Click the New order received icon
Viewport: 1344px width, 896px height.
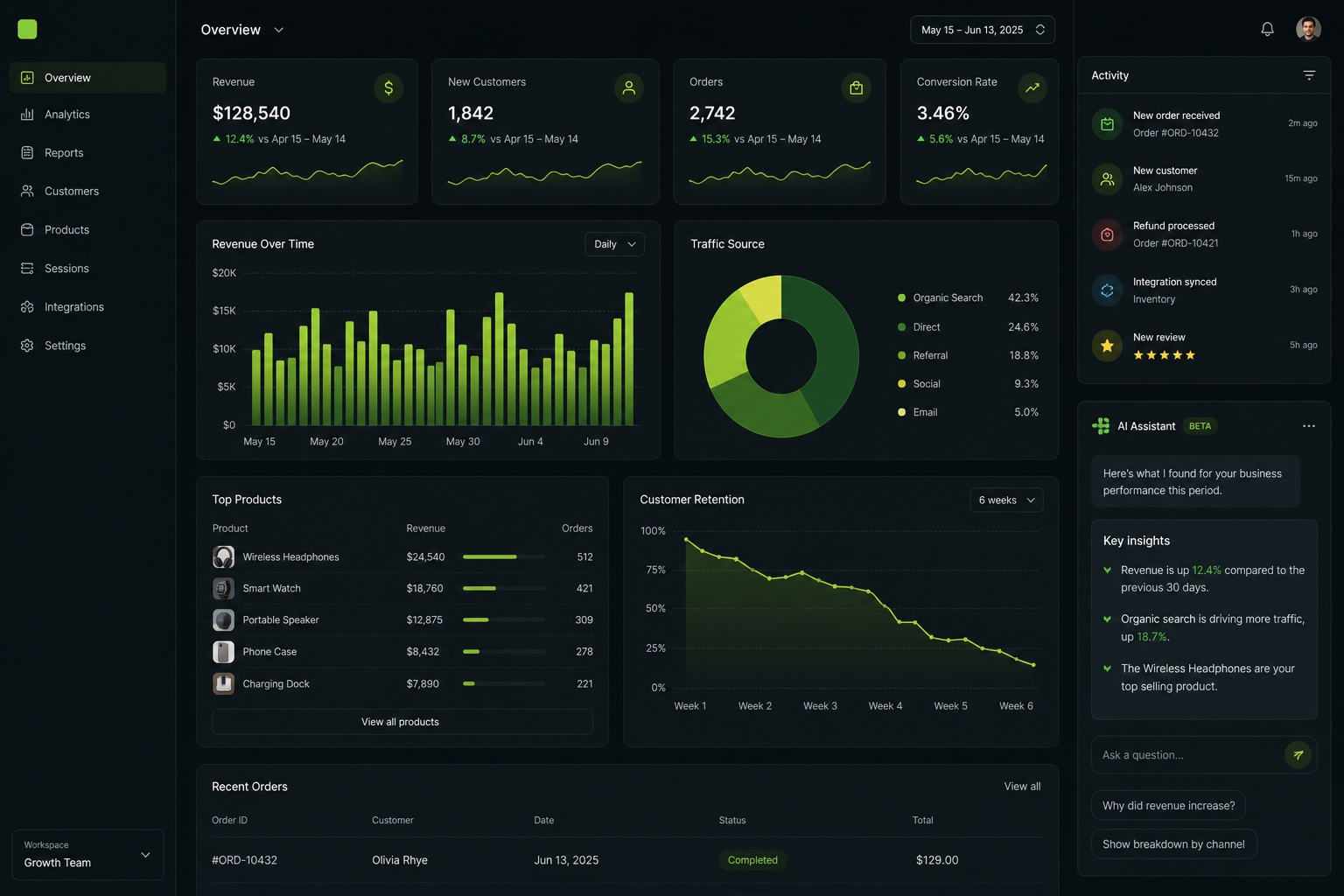pos(1107,124)
